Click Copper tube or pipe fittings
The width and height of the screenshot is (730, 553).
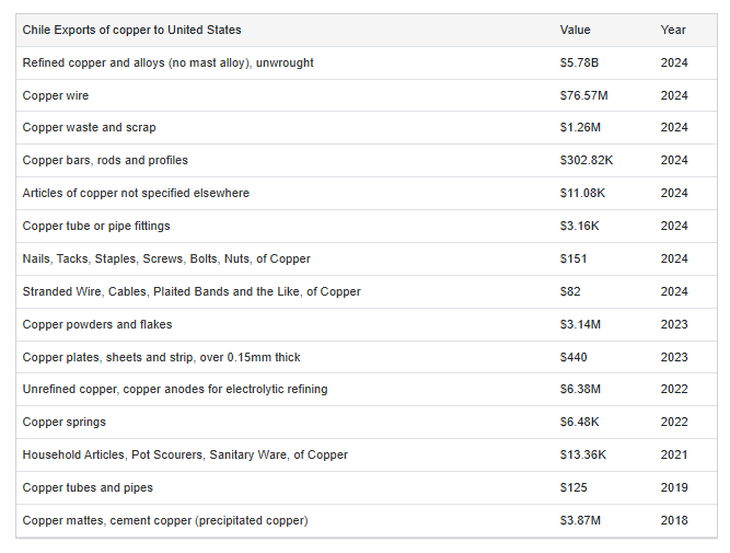tap(97, 226)
